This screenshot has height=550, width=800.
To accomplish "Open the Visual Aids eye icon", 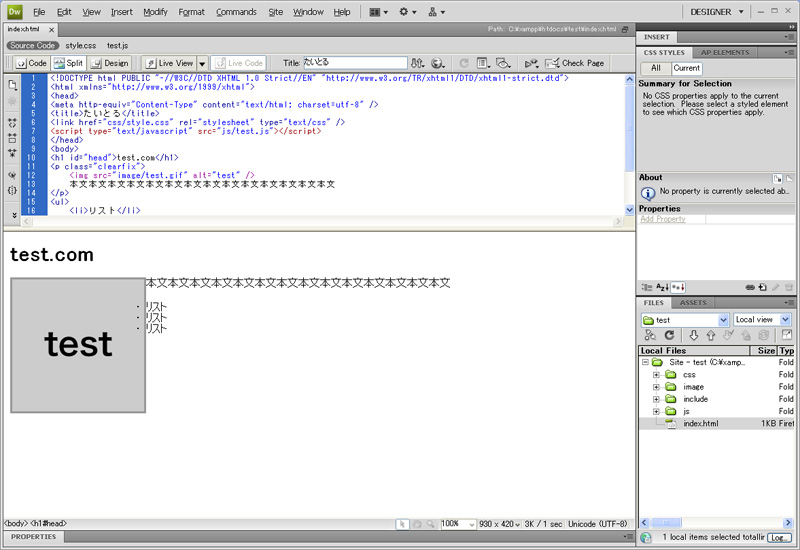I will tap(503, 63).
